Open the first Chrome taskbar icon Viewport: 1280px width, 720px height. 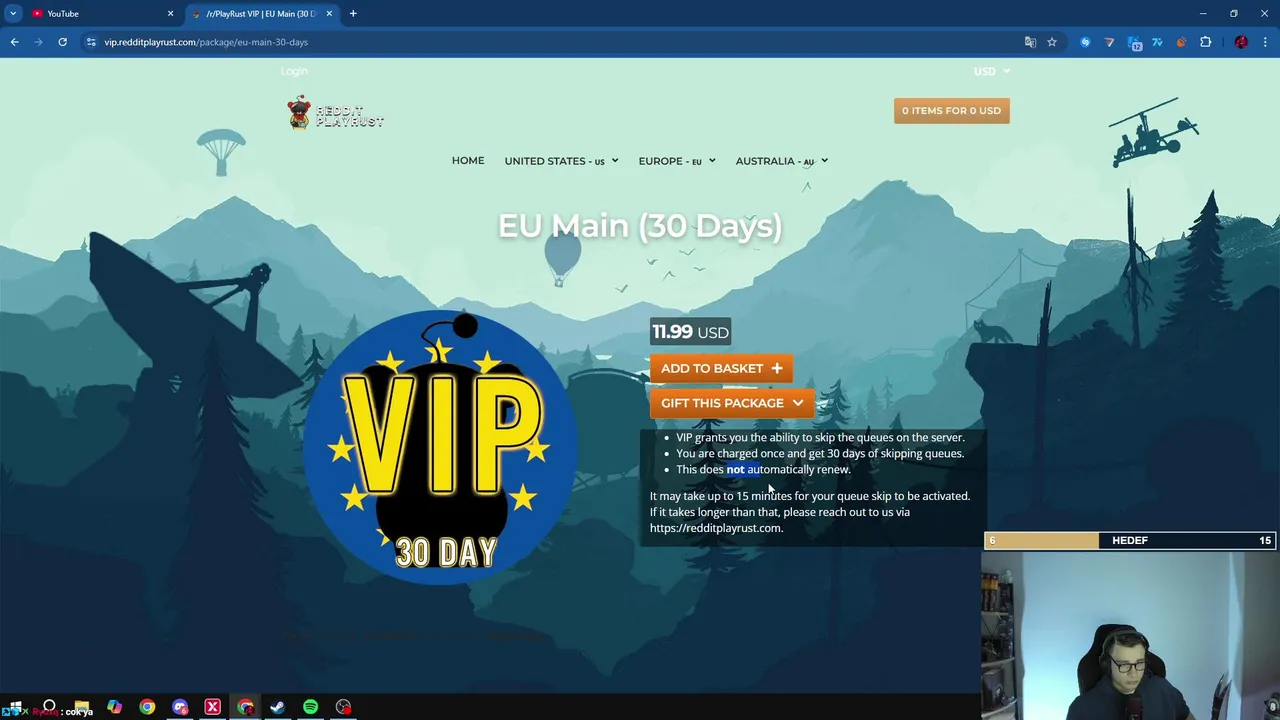tap(147, 708)
